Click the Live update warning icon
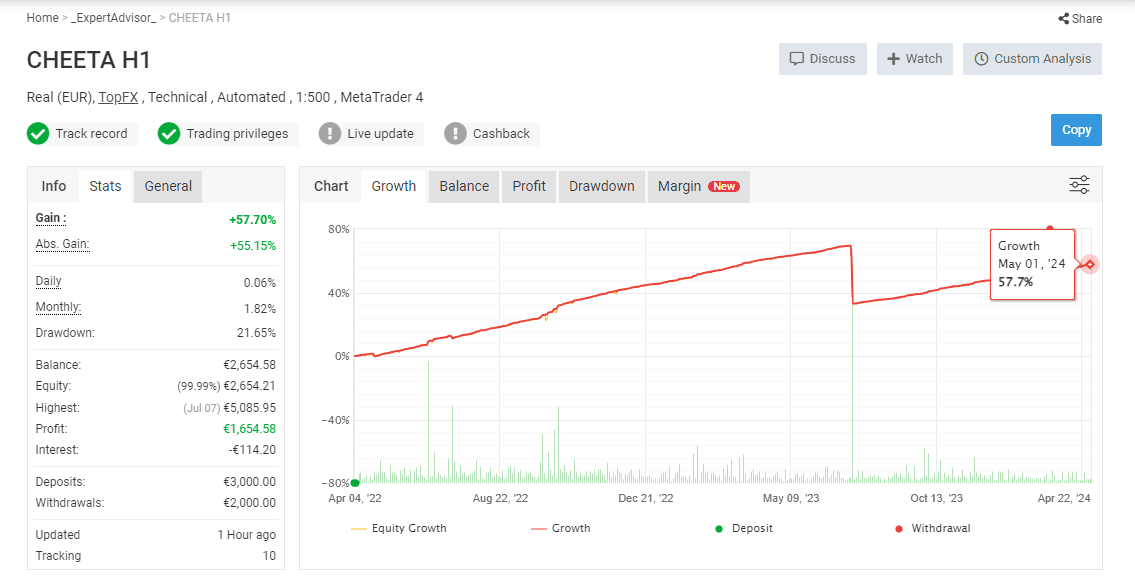Screen dimensions: 1135x580 pyautogui.click(x=329, y=134)
